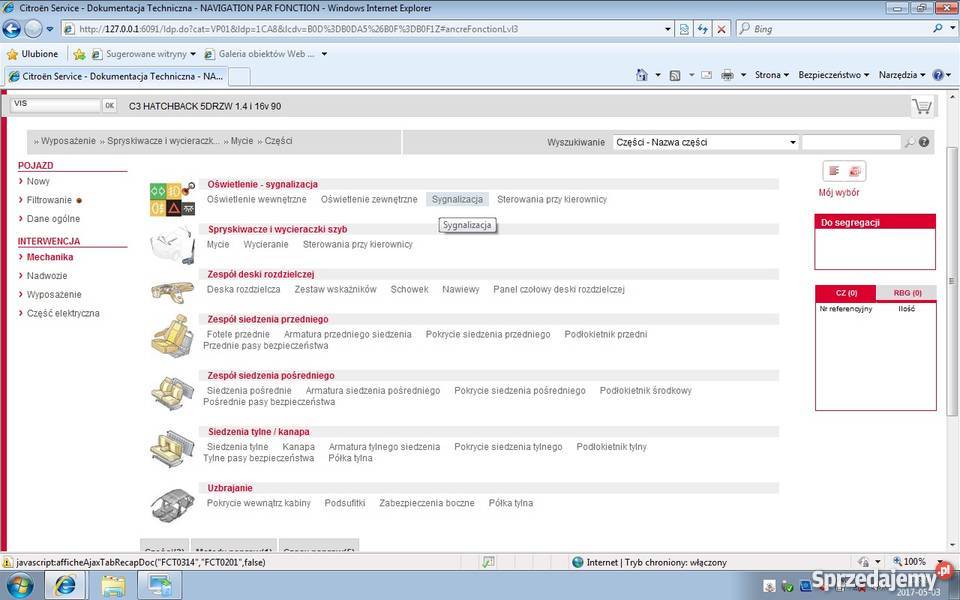Open Nadwozie in the Interwencja sidebar
The width and height of the screenshot is (960, 600).
pyautogui.click(x=47, y=275)
